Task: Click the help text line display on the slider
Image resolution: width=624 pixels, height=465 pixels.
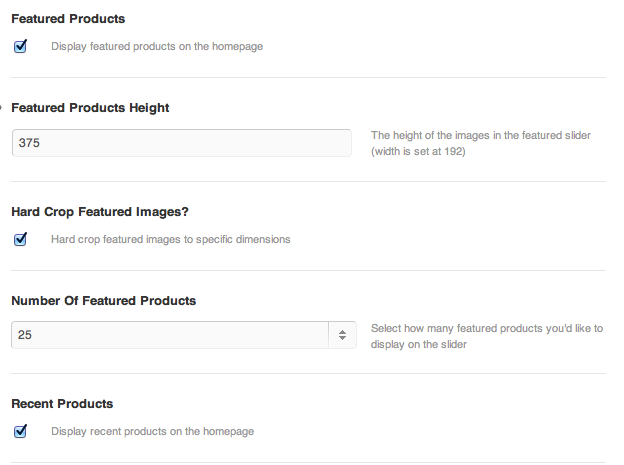Action: 419,344
